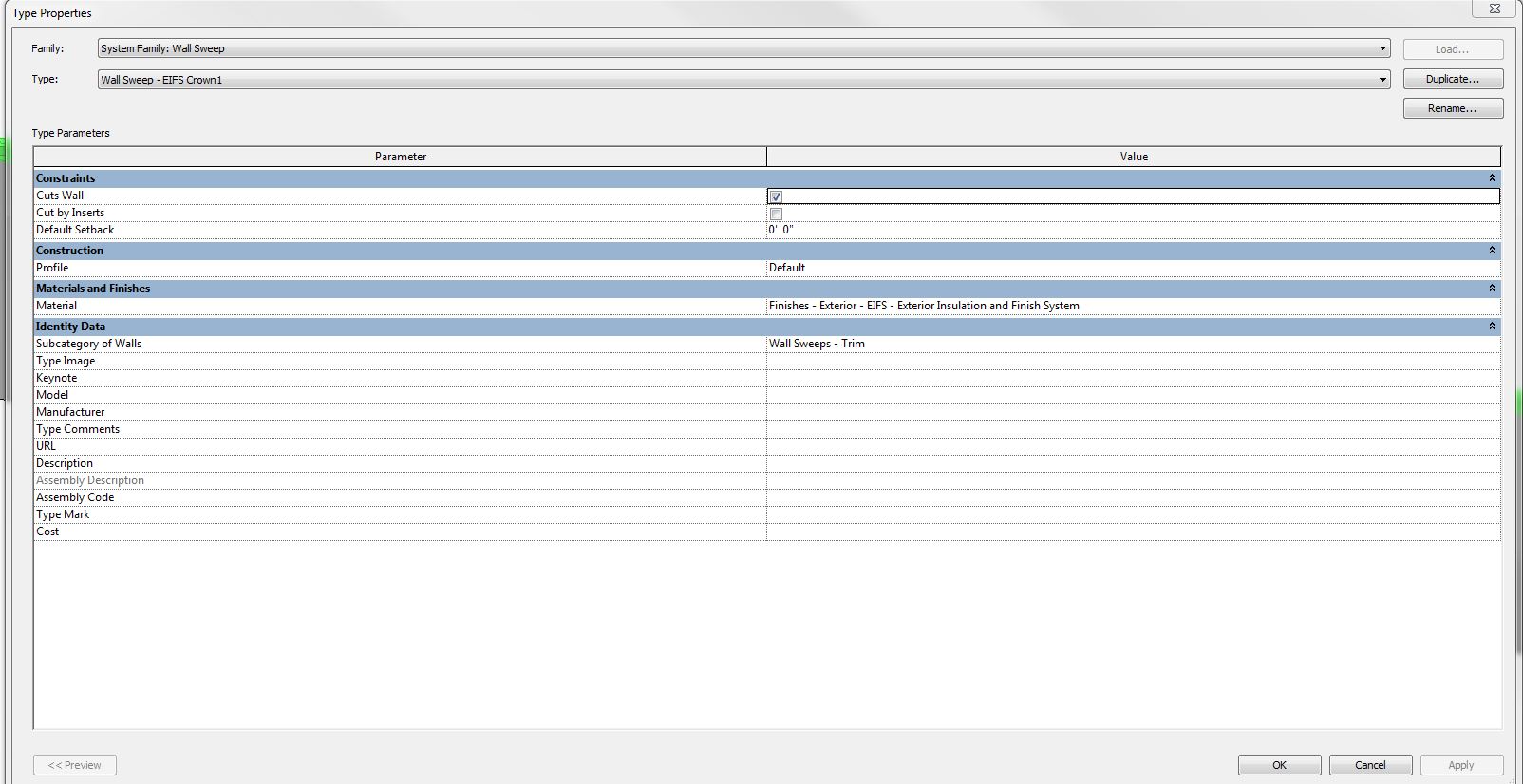
Task: Click the Model value cell
Action: point(1134,395)
